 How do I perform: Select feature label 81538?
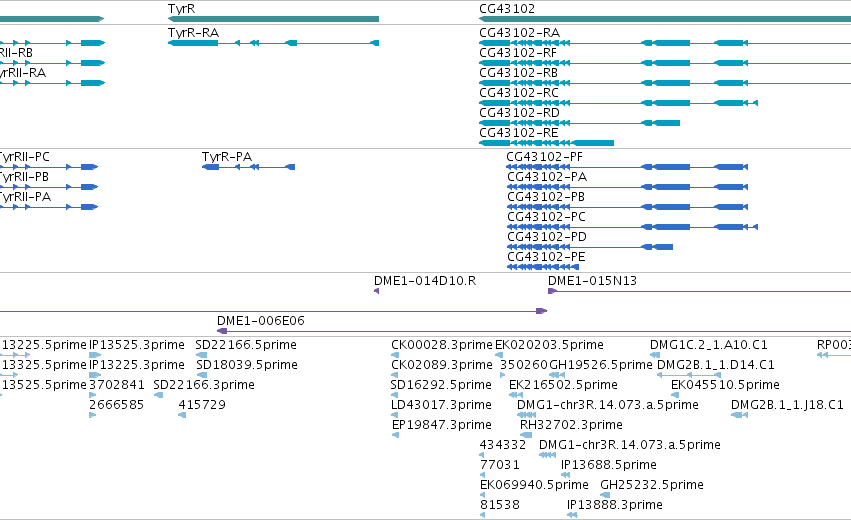point(500,505)
